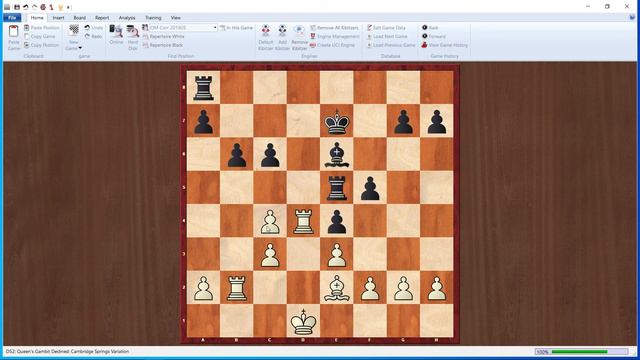Click Copy Position in Clipboard group
The height and width of the screenshot is (360, 640).
point(41,45)
